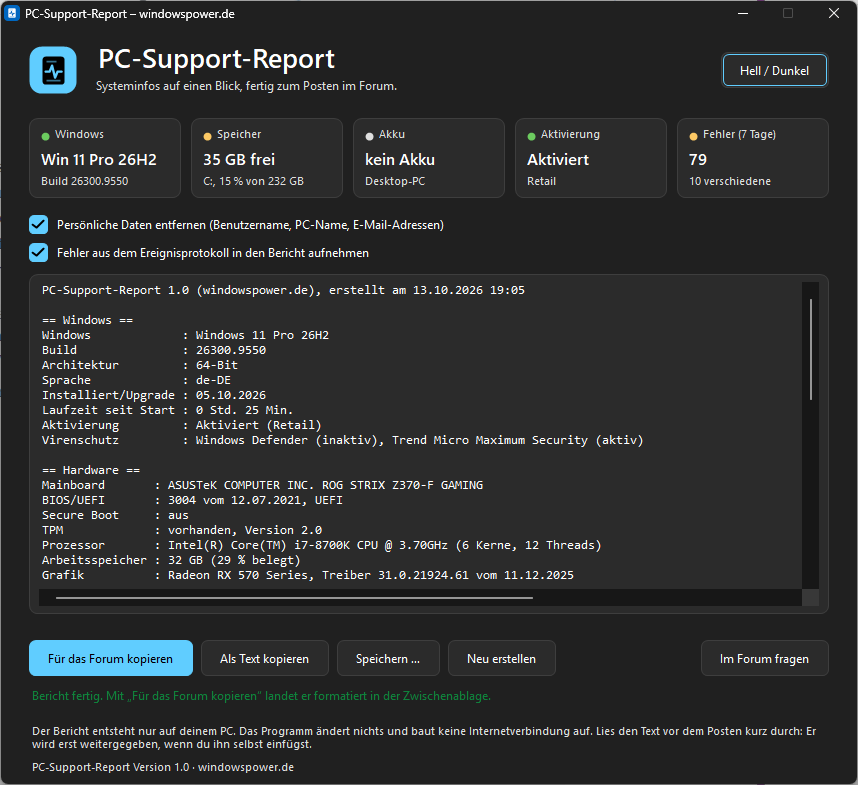
Task: Close the PC-Support-Report window
Action: 834,13
